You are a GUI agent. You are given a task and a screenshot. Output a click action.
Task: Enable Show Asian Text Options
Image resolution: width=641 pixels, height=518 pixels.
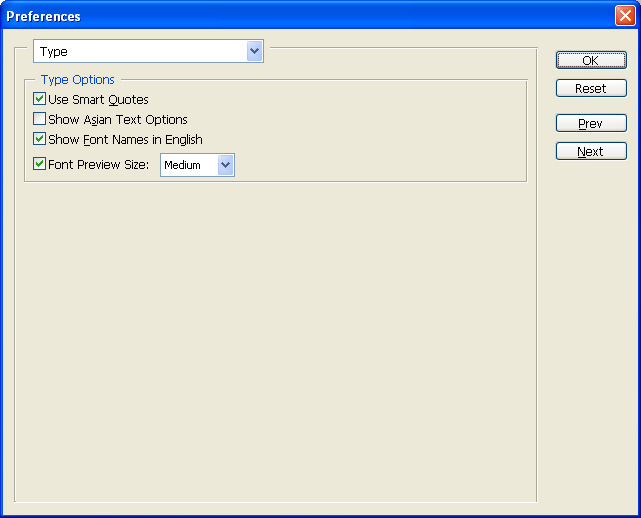tap(39, 119)
